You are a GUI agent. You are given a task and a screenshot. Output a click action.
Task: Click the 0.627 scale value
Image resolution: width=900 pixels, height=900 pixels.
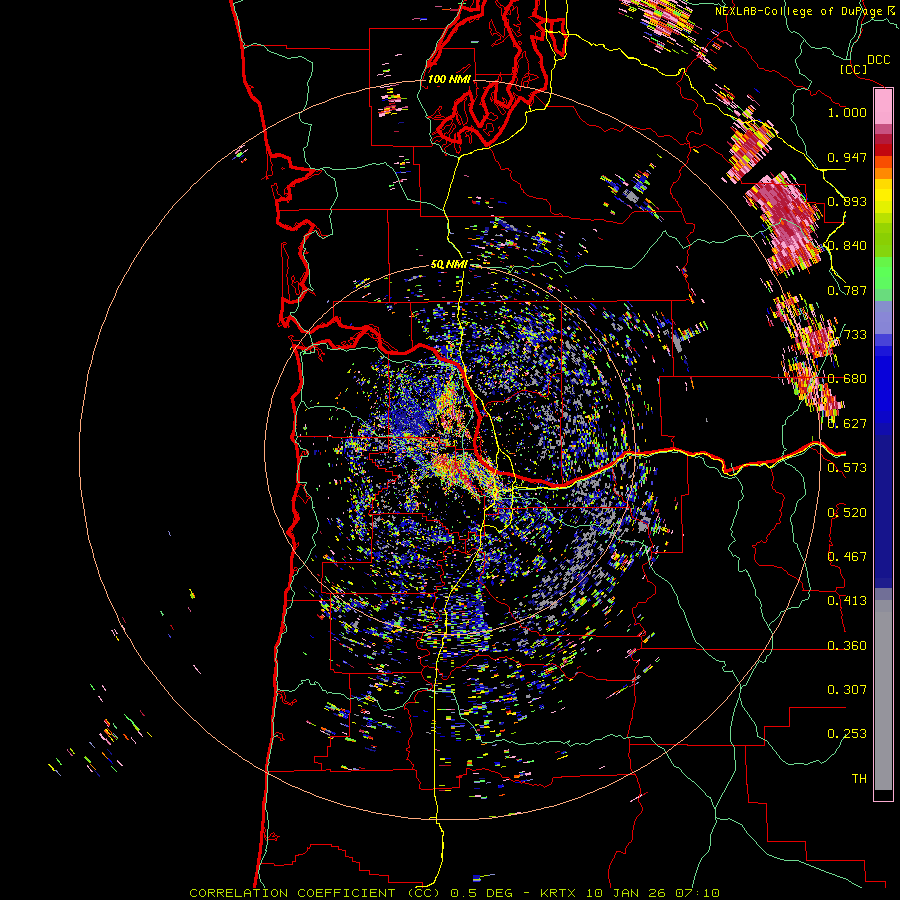pyautogui.click(x=847, y=423)
